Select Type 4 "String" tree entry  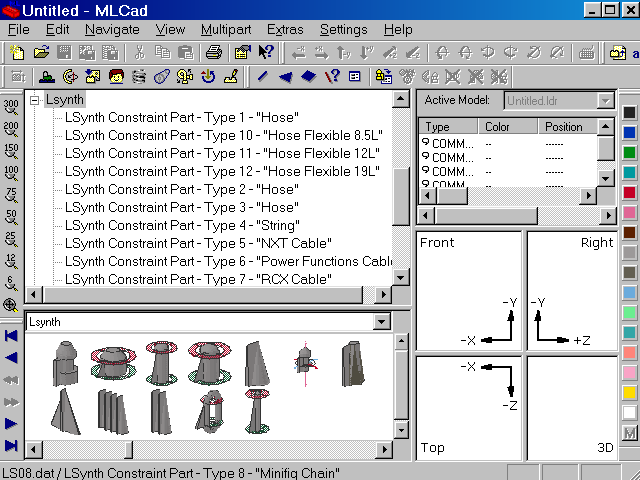click(x=182, y=225)
